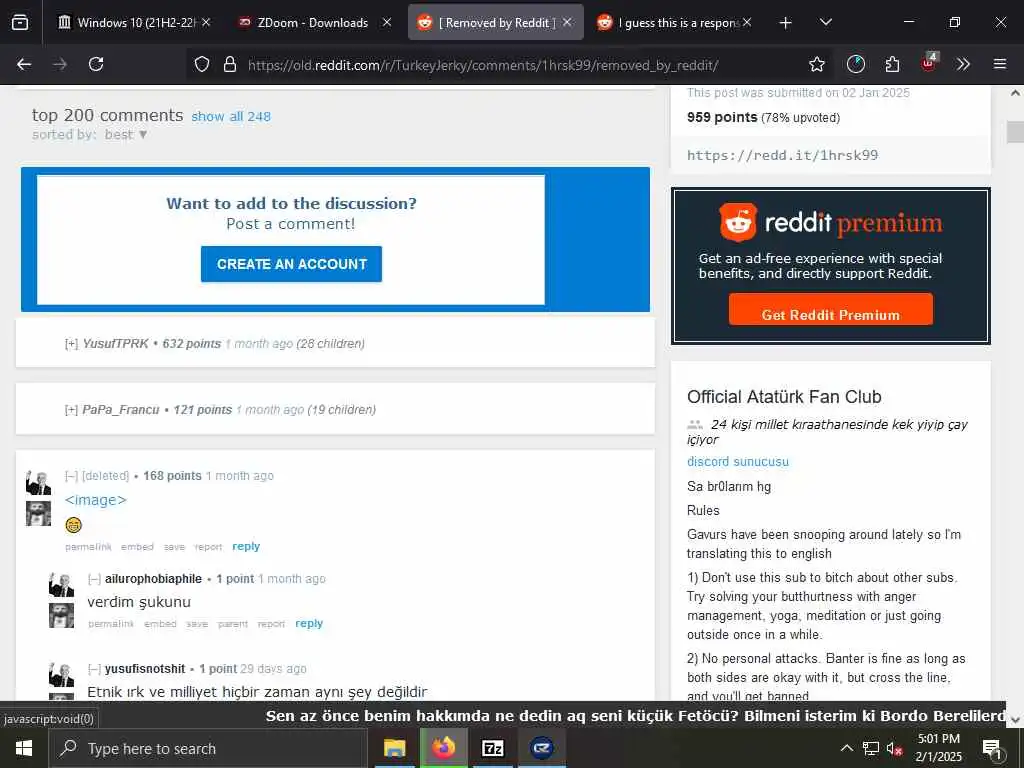Click the uBlock Origin shield icon
This screenshot has width=1024, height=768.
(929, 63)
